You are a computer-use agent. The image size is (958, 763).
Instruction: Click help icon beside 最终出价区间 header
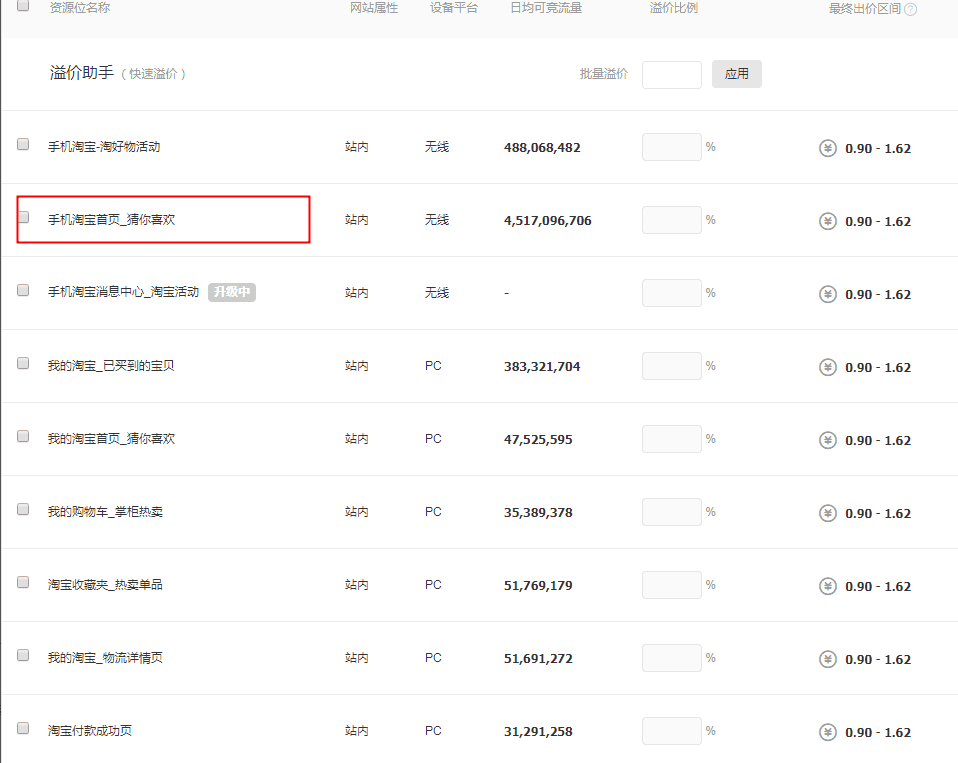911,10
